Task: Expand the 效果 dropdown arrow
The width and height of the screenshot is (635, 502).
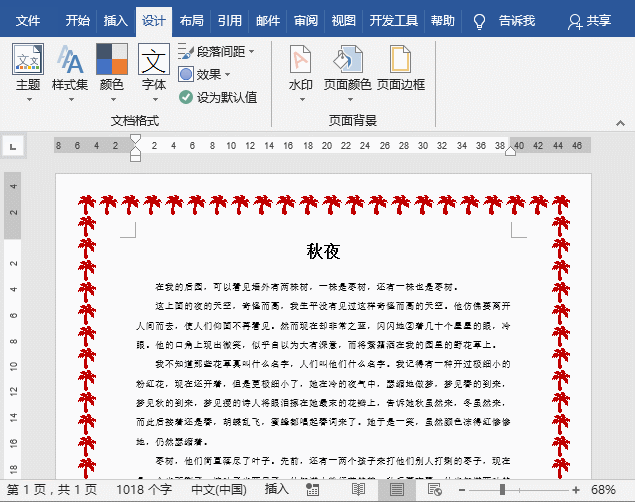Action: point(227,74)
